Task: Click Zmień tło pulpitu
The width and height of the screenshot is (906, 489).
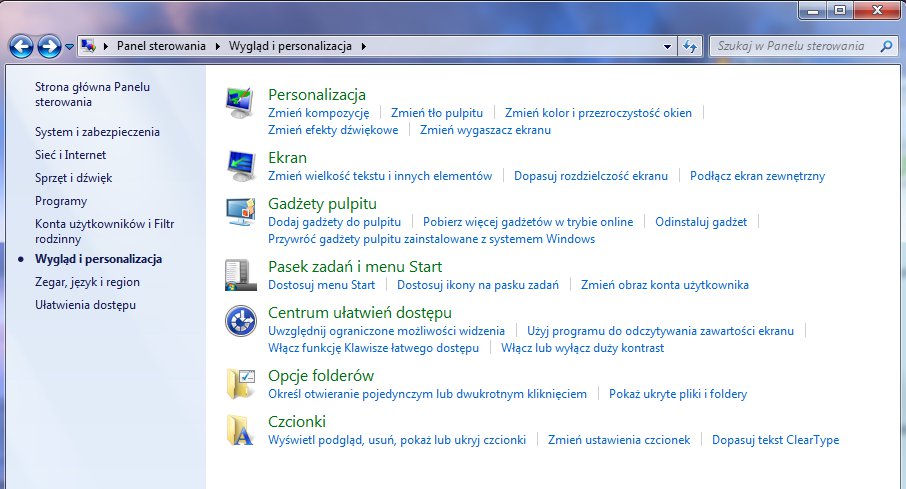Action: [437, 113]
